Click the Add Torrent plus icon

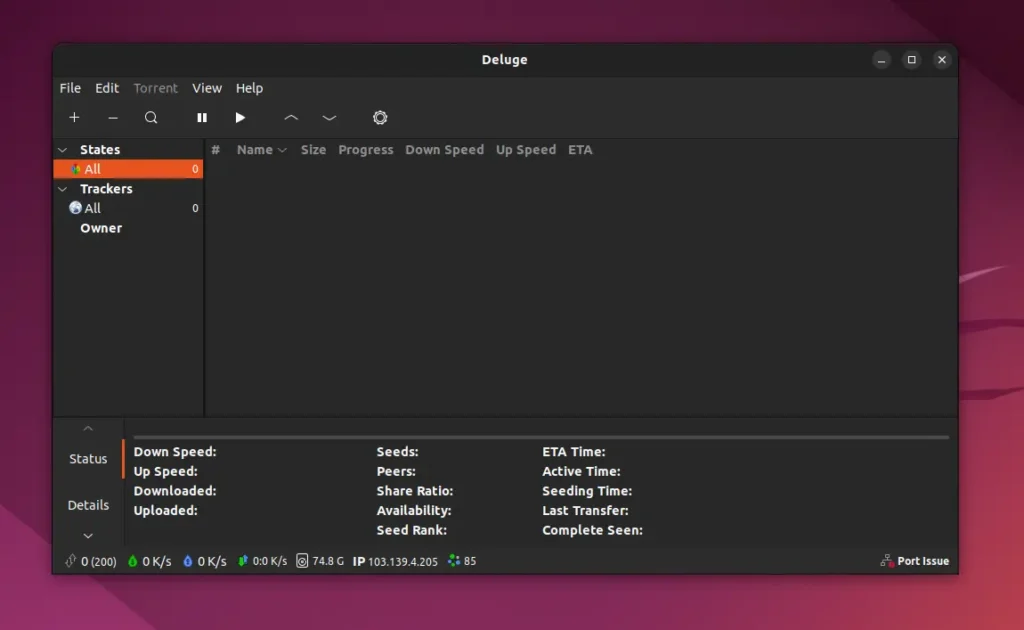(x=74, y=118)
